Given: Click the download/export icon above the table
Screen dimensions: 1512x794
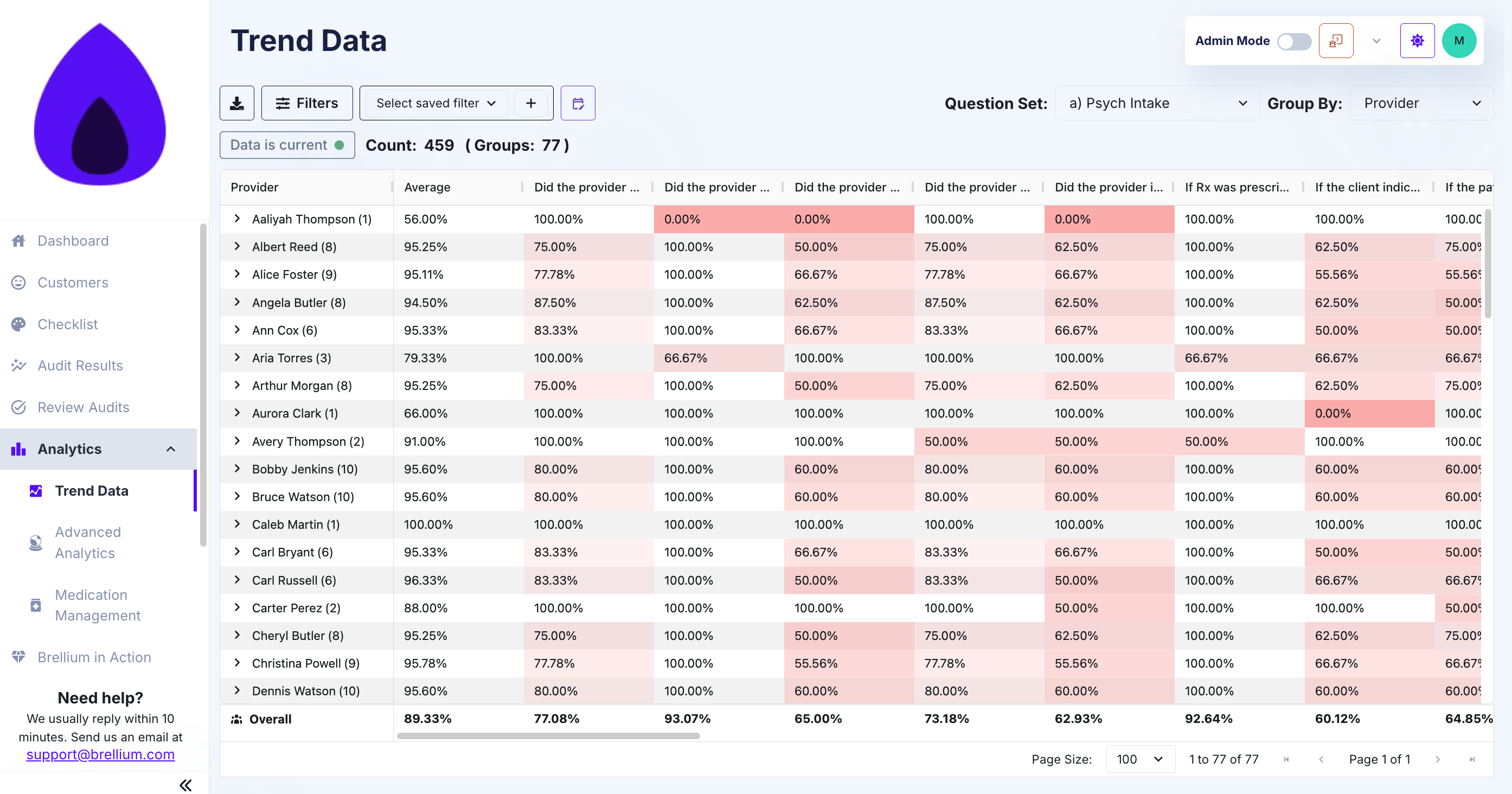Looking at the screenshot, I should pyautogui.click(x=236, y=103).
